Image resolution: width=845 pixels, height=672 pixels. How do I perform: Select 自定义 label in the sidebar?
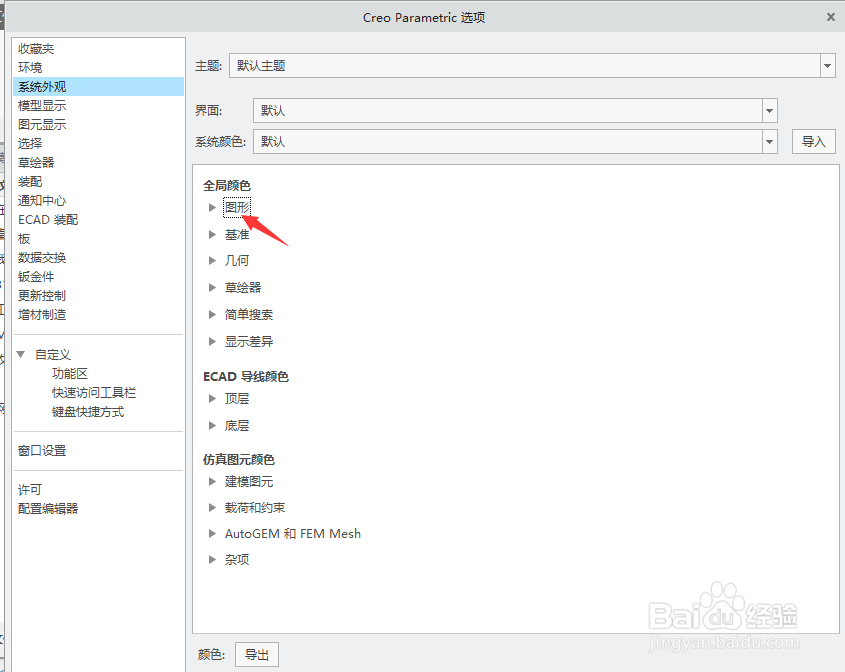click(x=53, y=355)
